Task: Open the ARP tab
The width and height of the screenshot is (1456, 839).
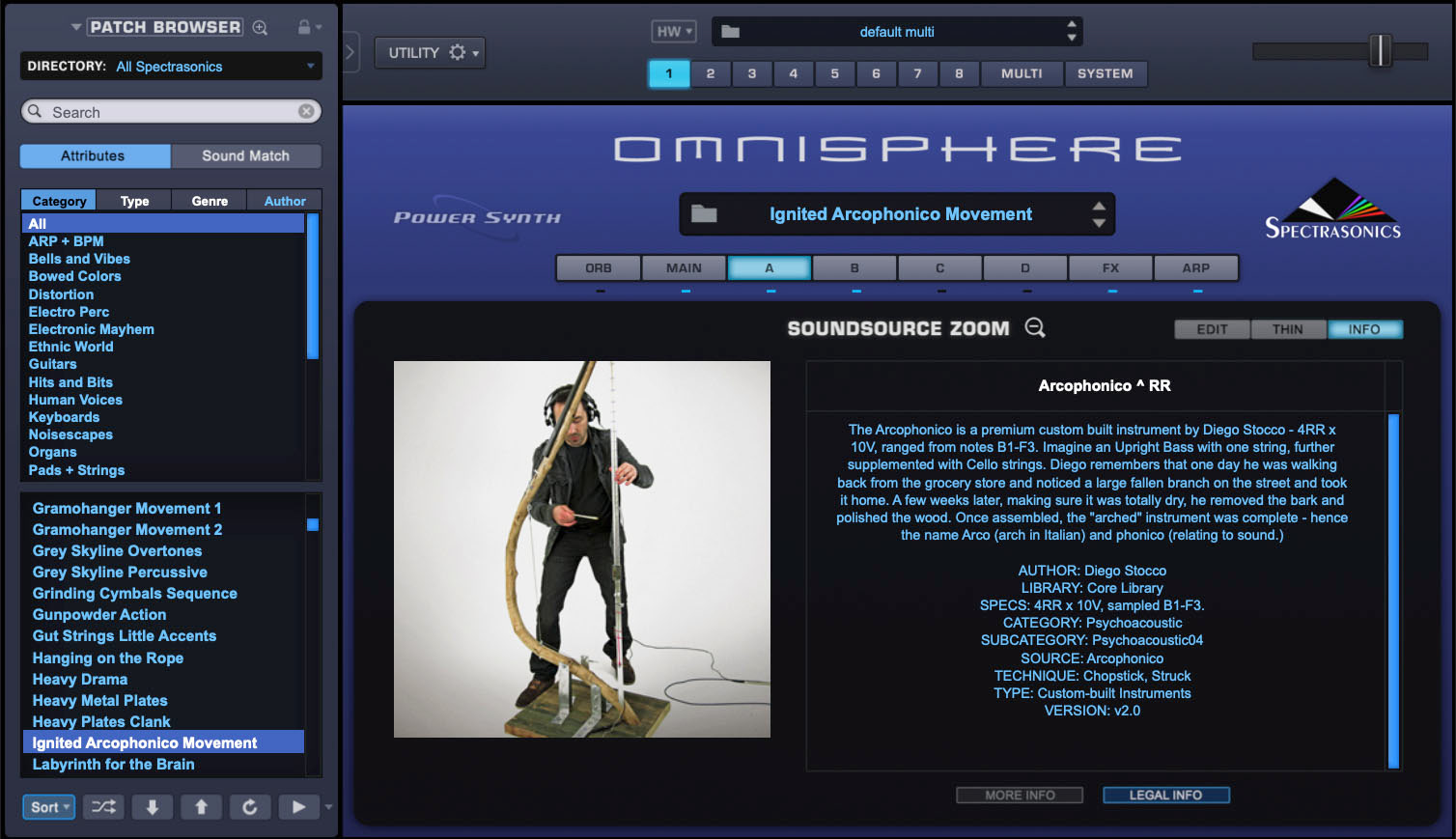Action: point(1196,267)
